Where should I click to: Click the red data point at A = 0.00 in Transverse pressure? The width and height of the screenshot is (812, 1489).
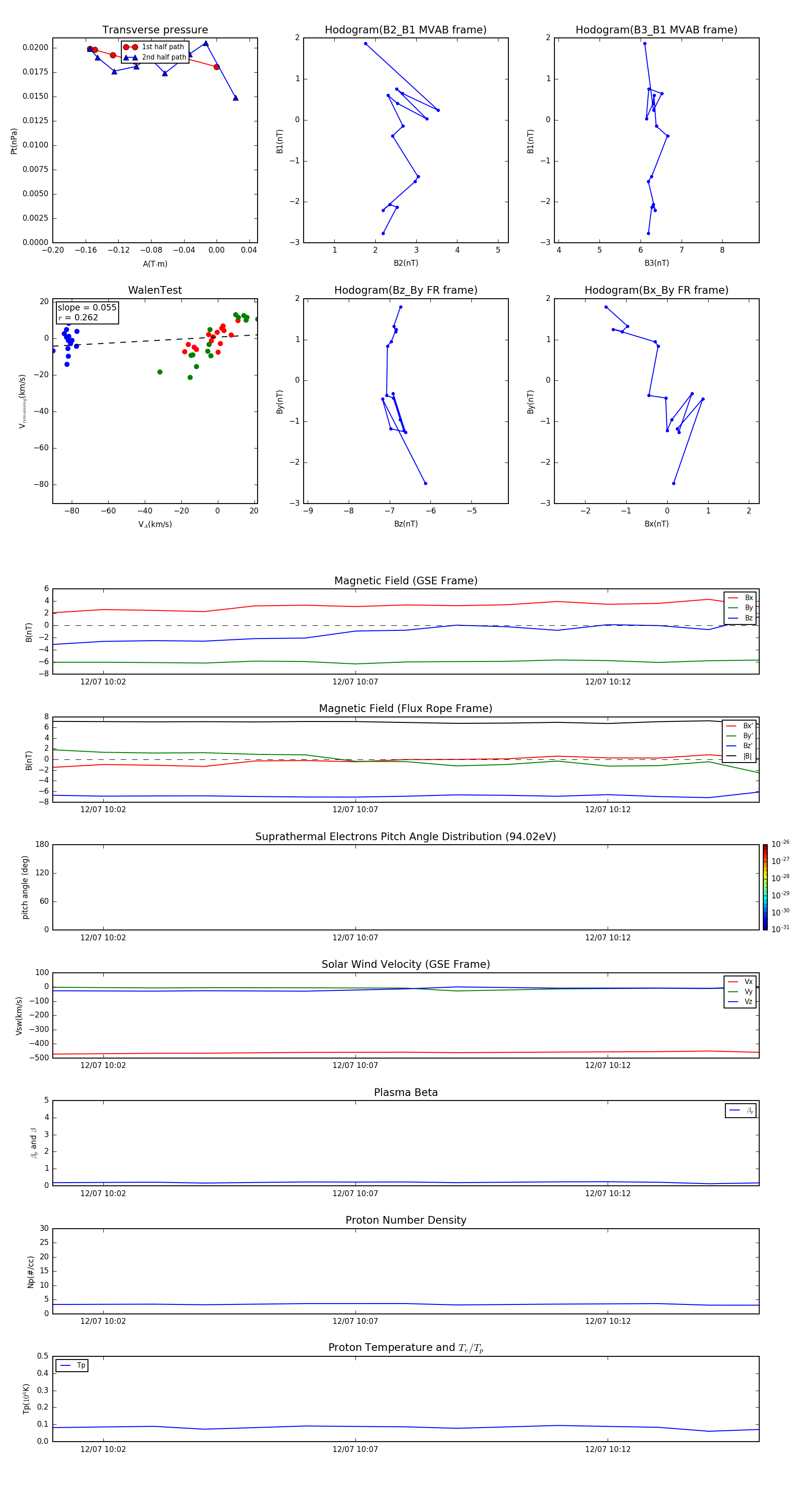click(x=217, y=67)
